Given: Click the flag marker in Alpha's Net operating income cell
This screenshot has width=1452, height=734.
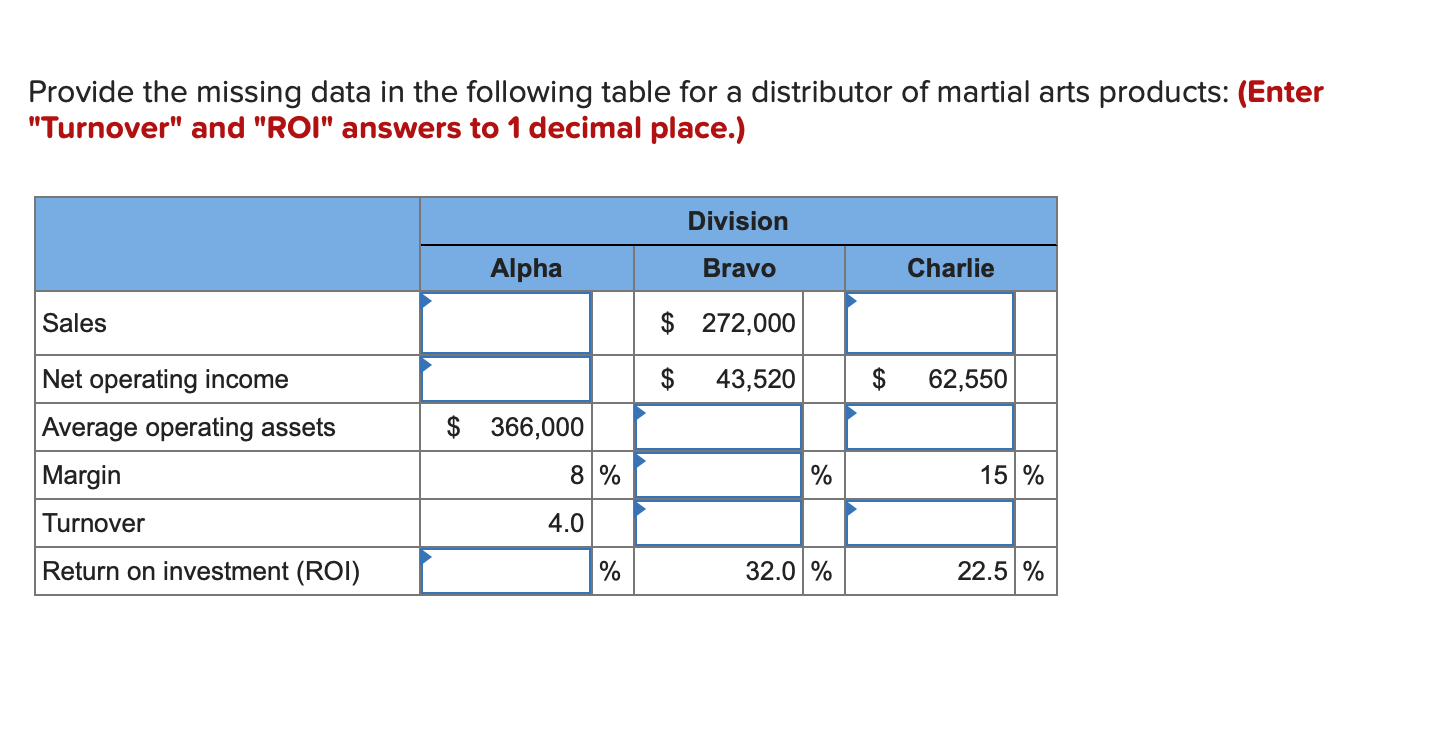Looking at the screenshot, I should coord(426,362).
